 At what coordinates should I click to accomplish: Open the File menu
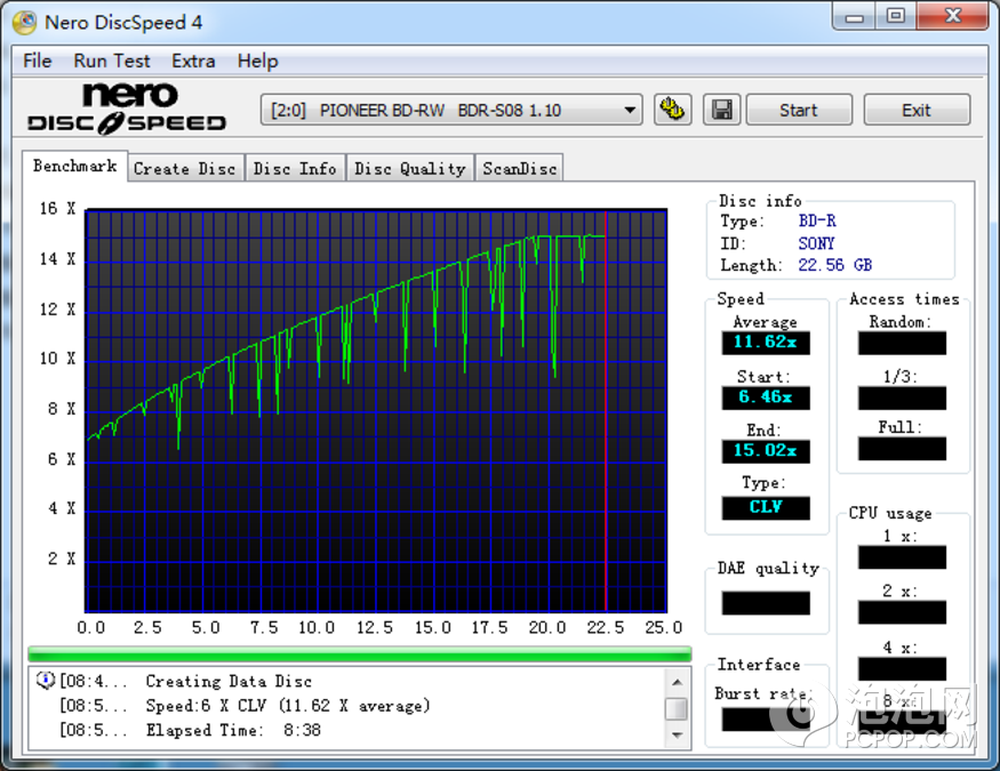[37, 61]
